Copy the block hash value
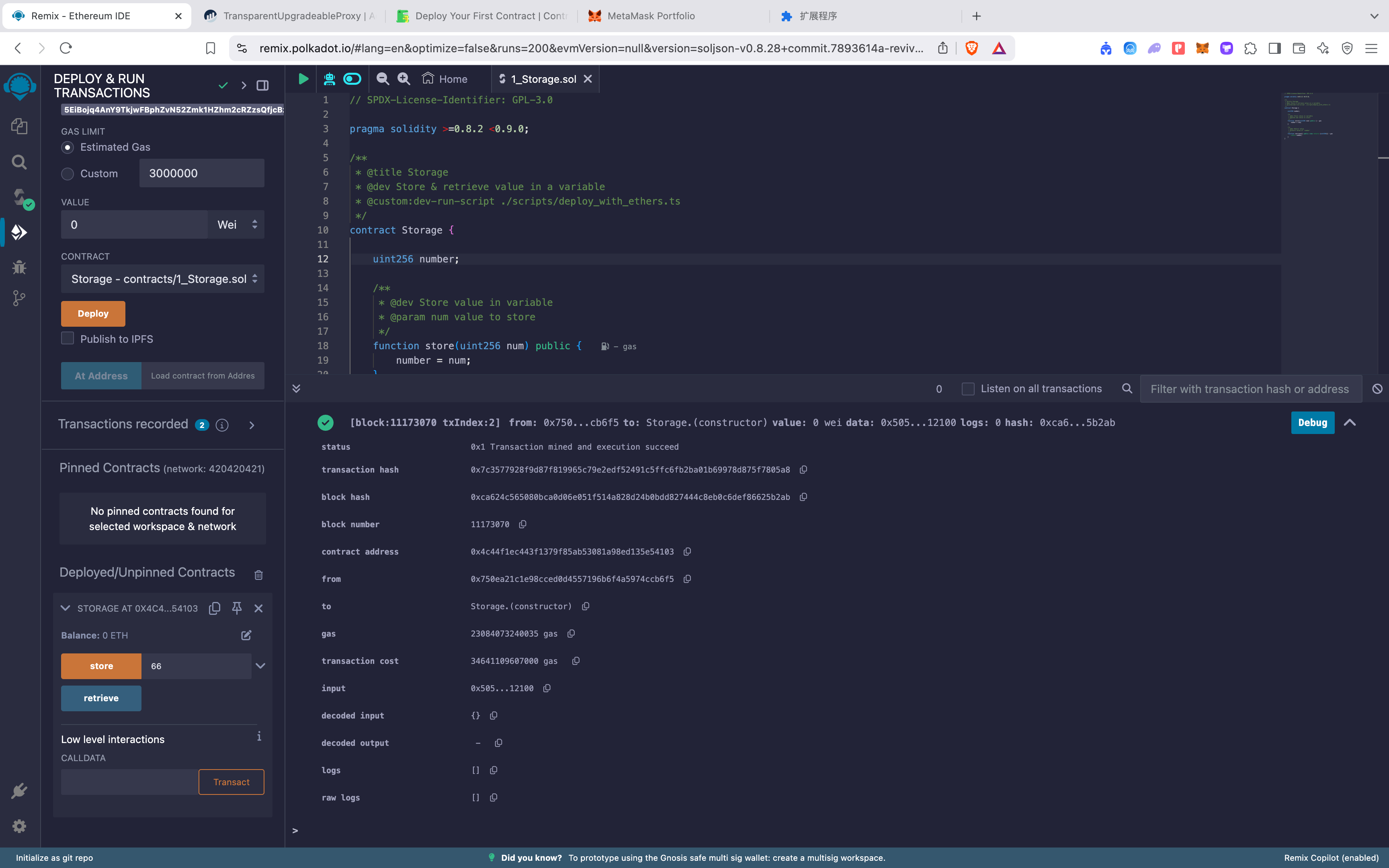The width and height of the screenshot is (1389, 868). coord(803,497)
